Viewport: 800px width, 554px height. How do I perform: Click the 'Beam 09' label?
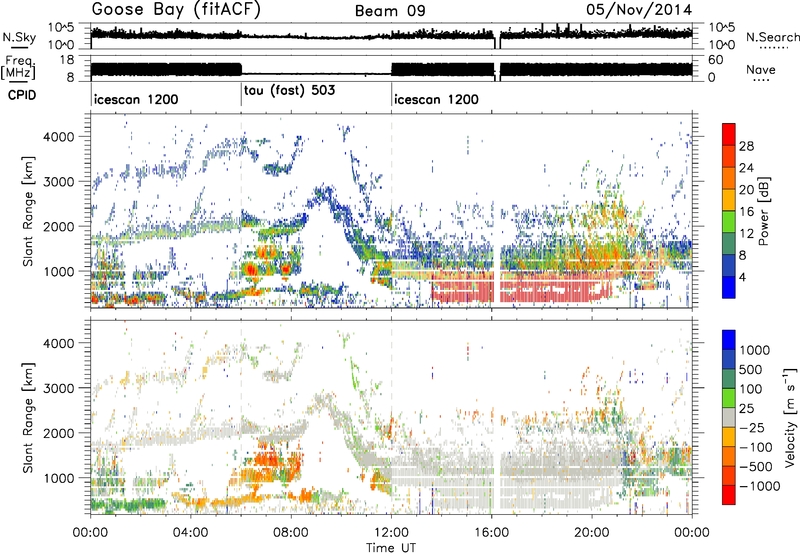[x=390, y=11]
